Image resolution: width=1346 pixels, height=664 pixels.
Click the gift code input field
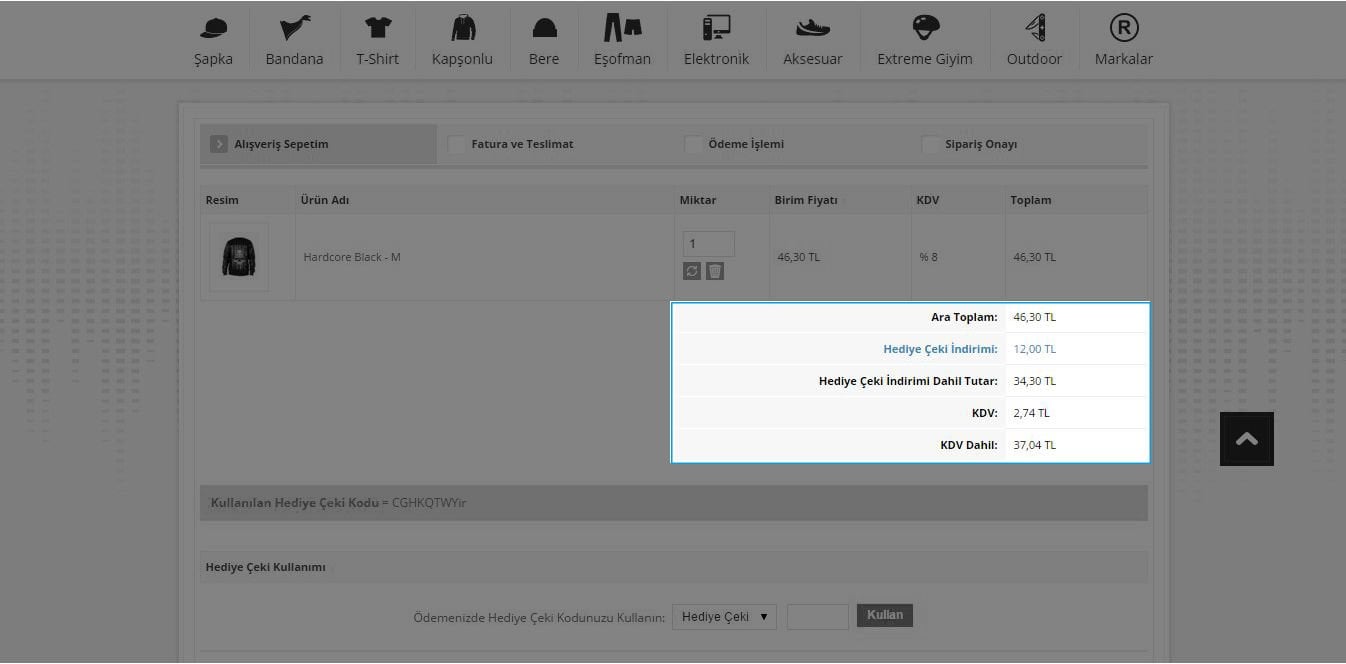pyautogui.click(x=818, y=617)
